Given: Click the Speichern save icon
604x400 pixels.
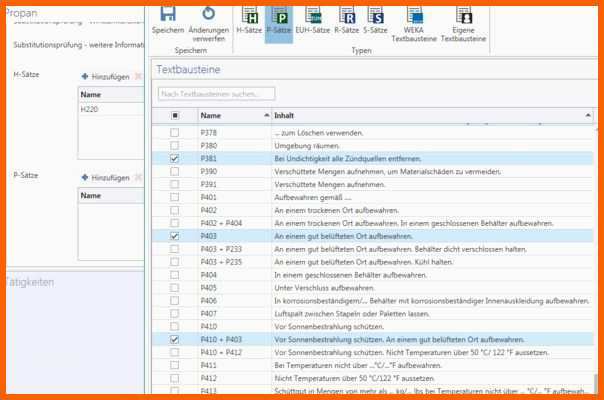Looking at the screenshot, I should (x=168, y=14).
